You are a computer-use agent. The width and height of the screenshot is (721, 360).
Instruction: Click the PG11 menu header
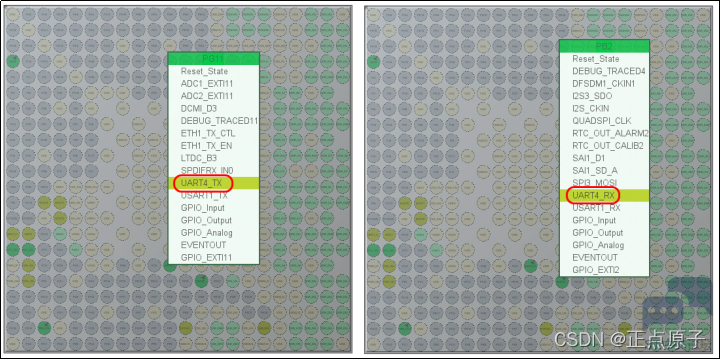point(214,58)
